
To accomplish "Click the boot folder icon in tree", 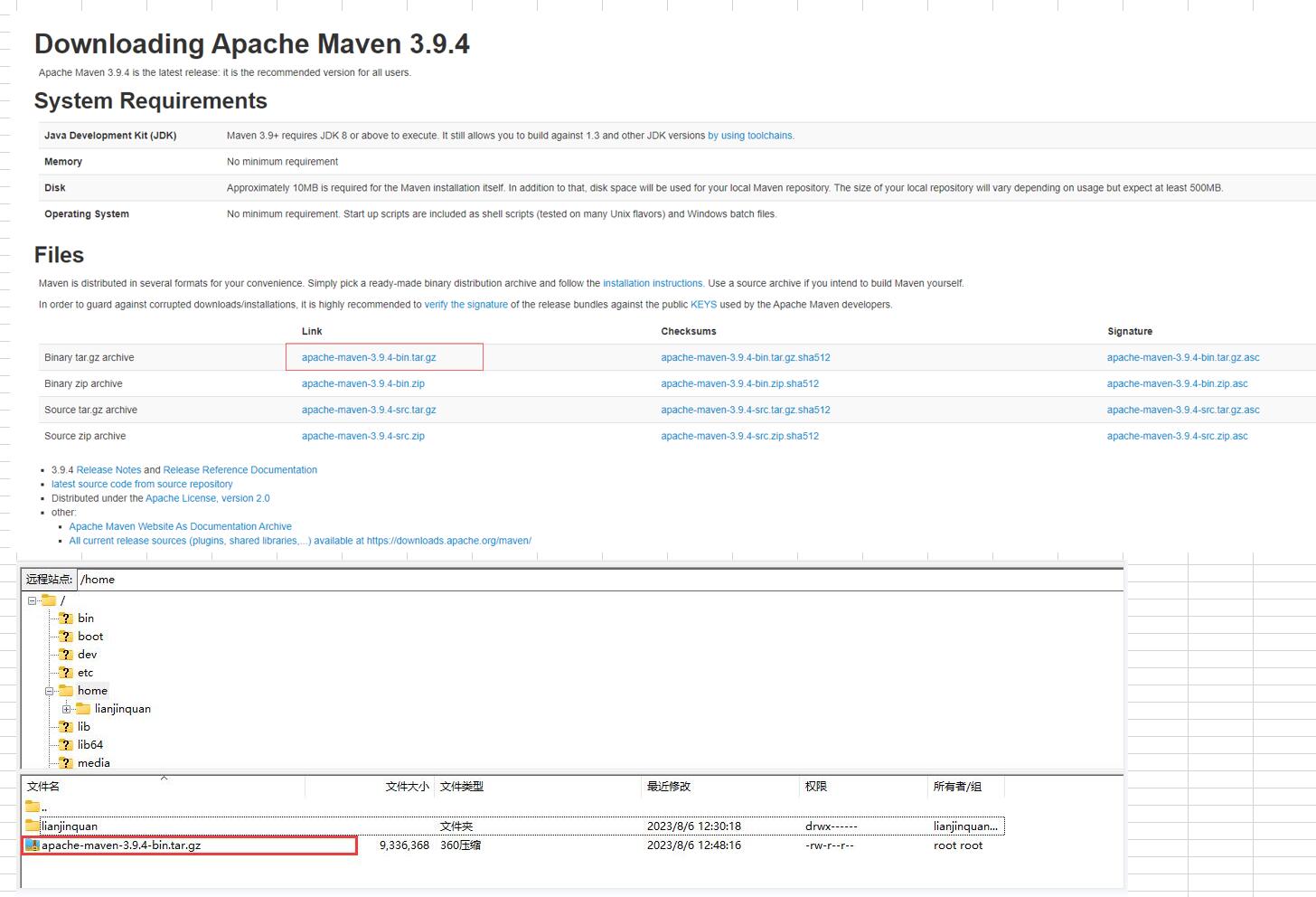I will click(x=65, y=637).
